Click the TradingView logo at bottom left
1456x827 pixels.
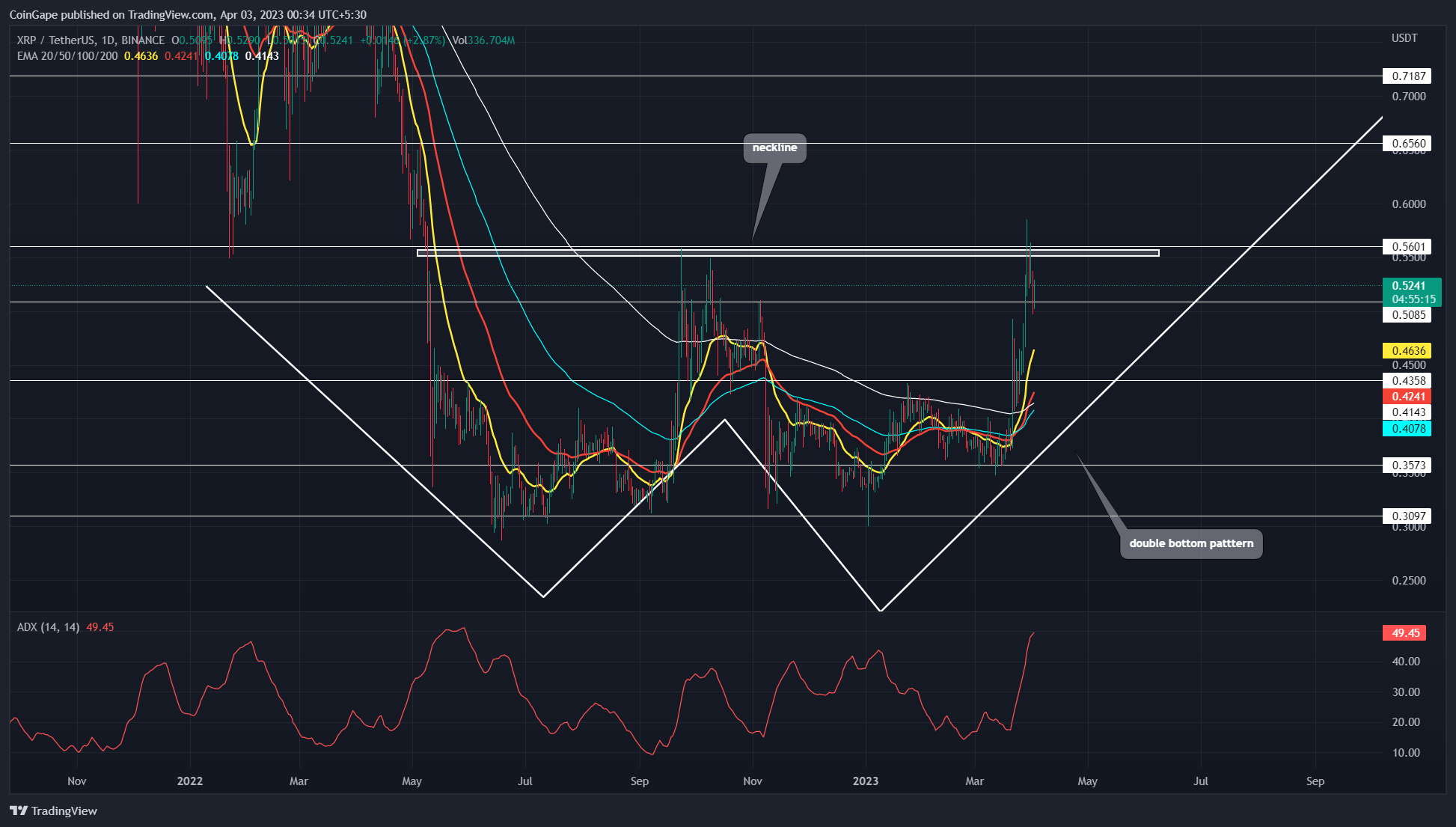pyautogui.click(x=53, y=811)
